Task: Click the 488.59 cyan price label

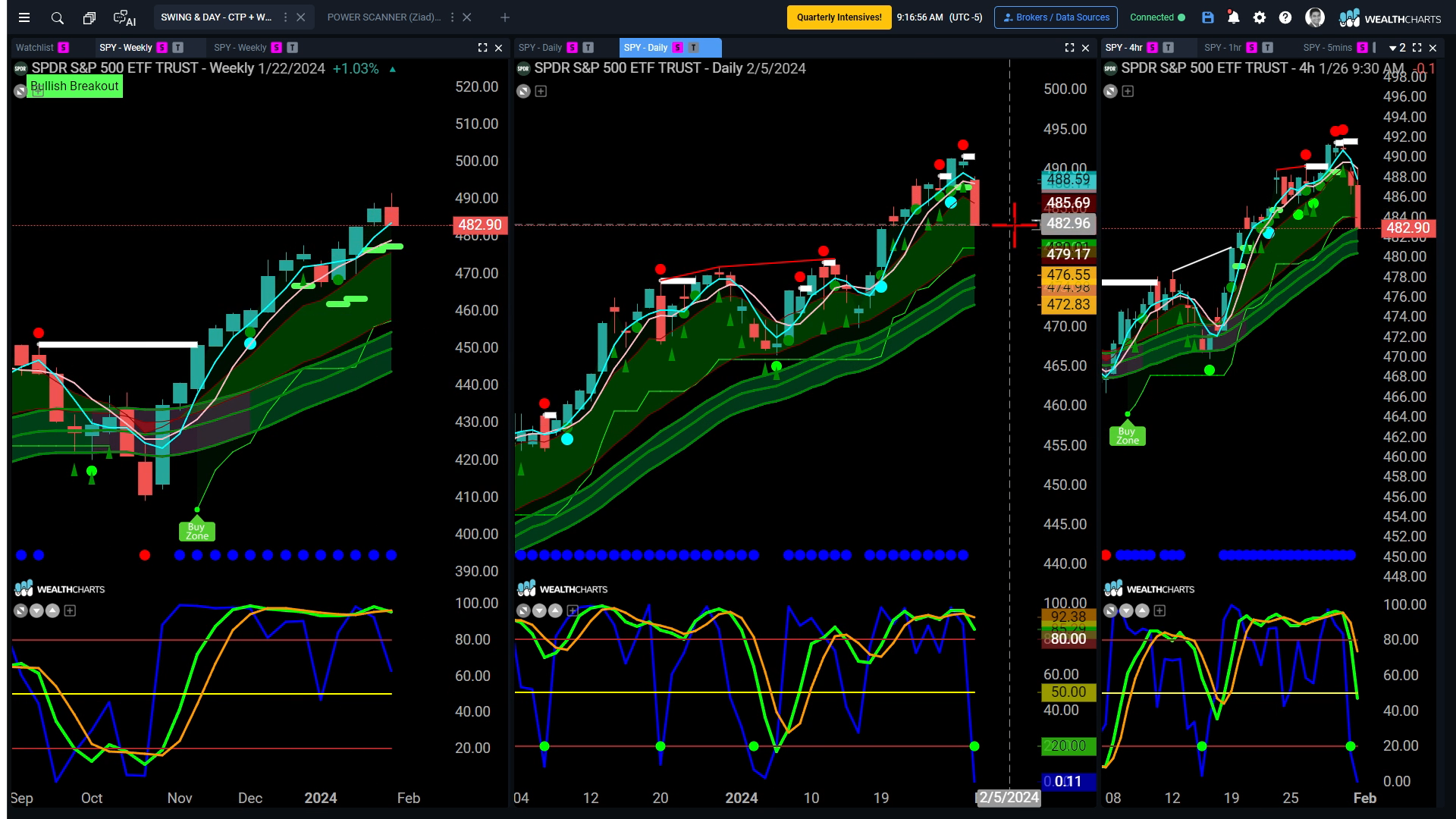Action: tap(1068, 180)
